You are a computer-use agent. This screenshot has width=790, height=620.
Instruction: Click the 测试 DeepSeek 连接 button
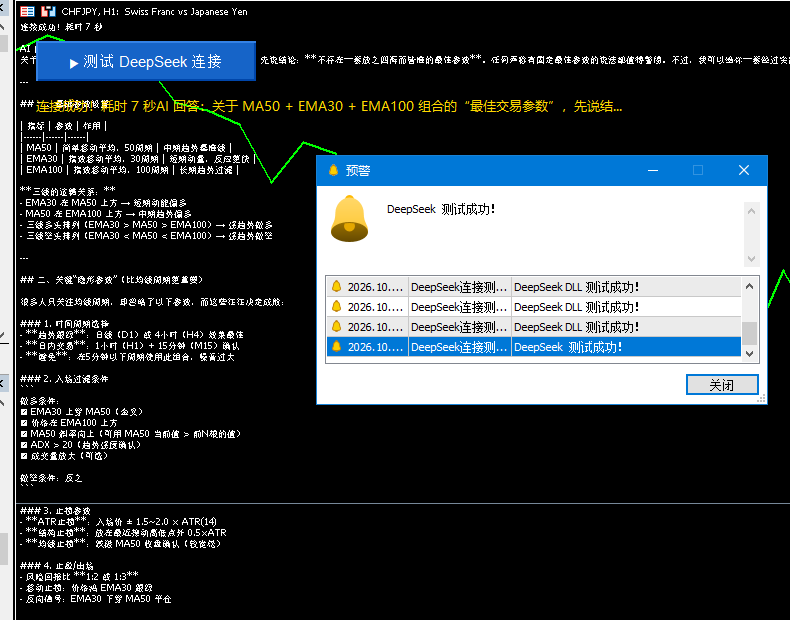(146, 61)
